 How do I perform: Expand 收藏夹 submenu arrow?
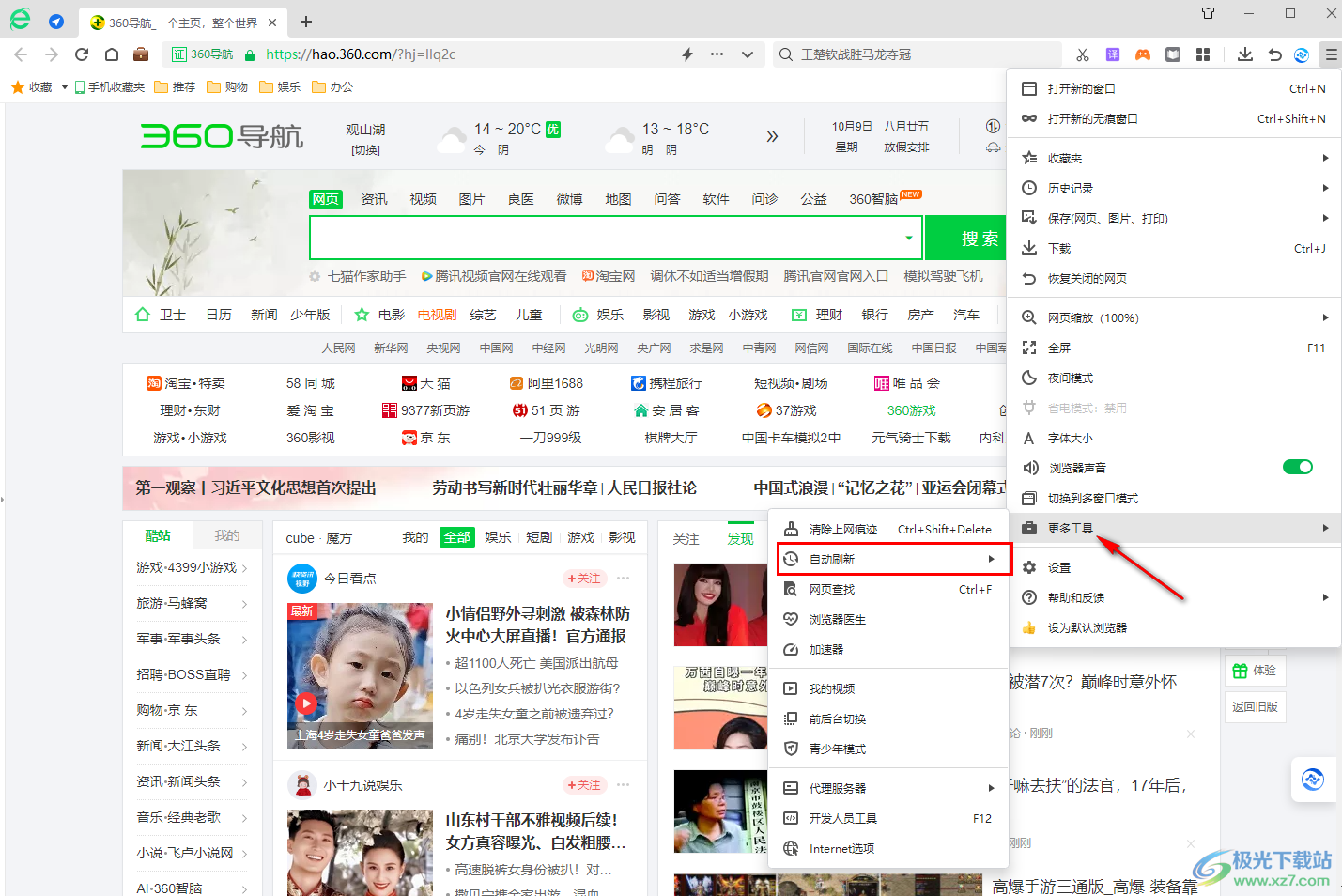tap(1325, 158)
